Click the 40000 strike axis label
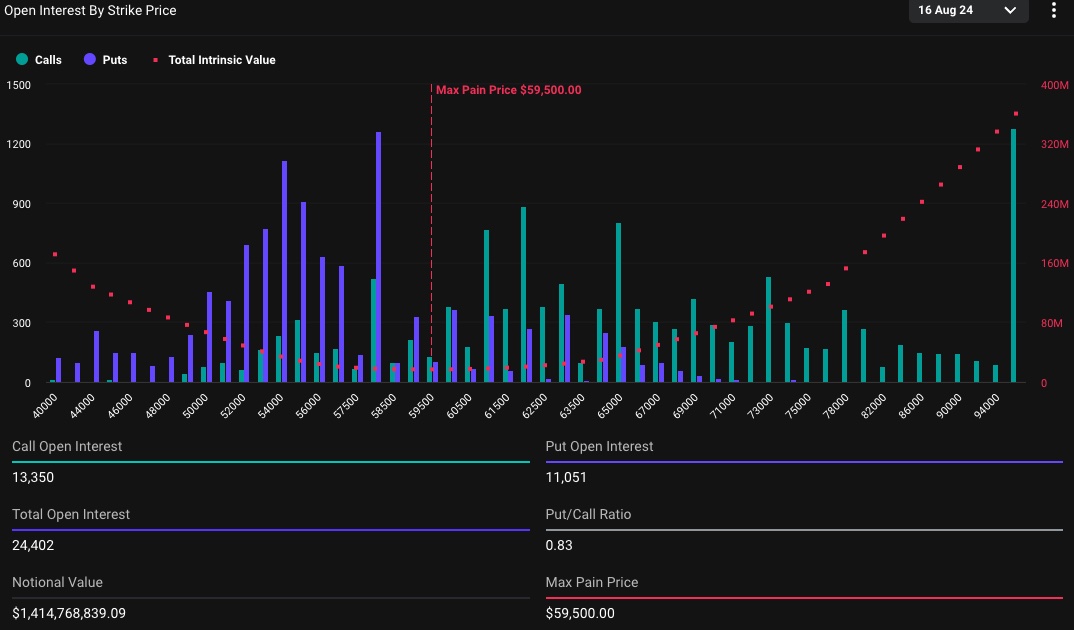 tap(46, 406)
